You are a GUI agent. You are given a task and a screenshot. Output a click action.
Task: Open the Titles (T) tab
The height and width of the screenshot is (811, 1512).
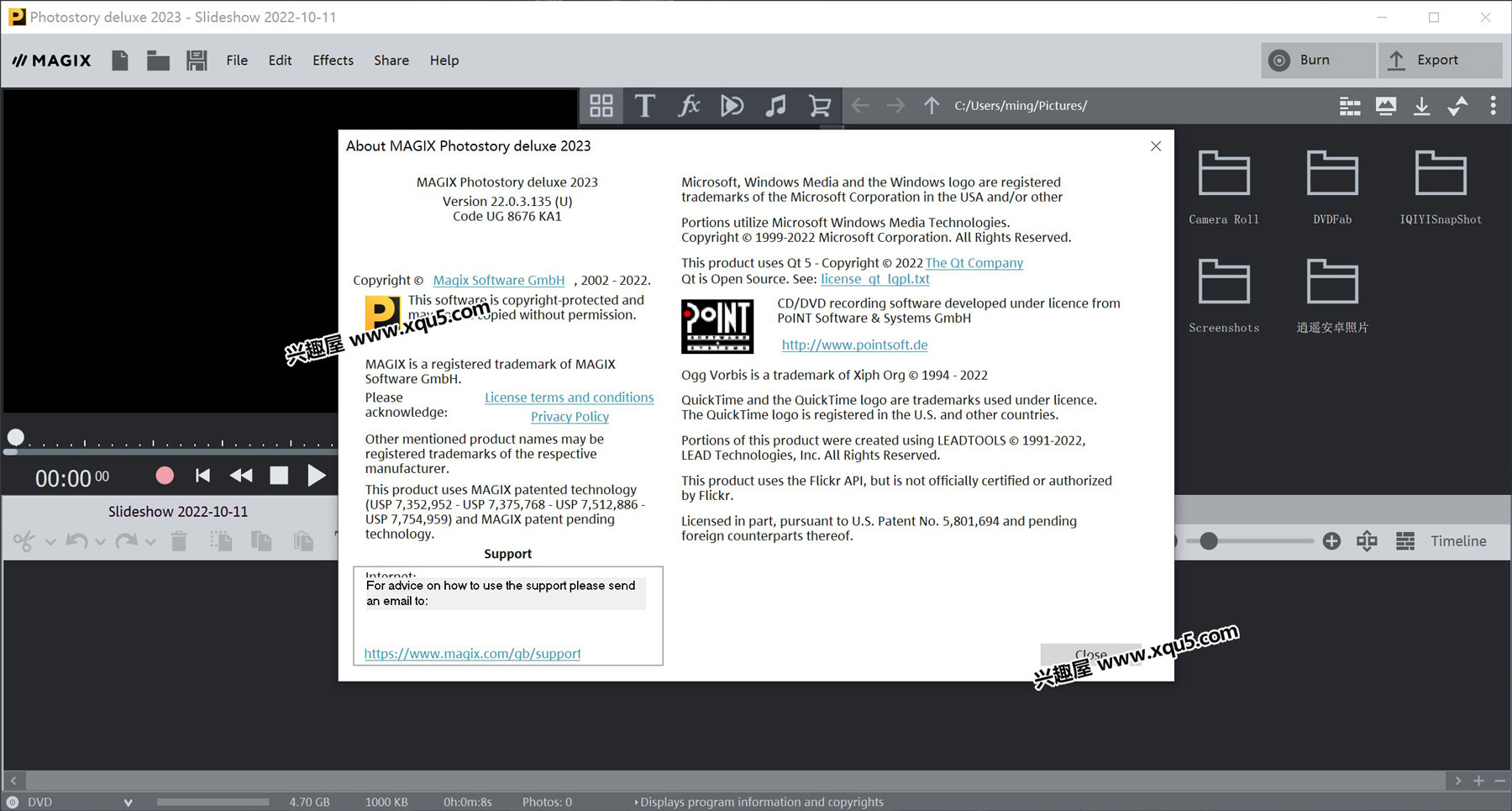coord(645,106)
